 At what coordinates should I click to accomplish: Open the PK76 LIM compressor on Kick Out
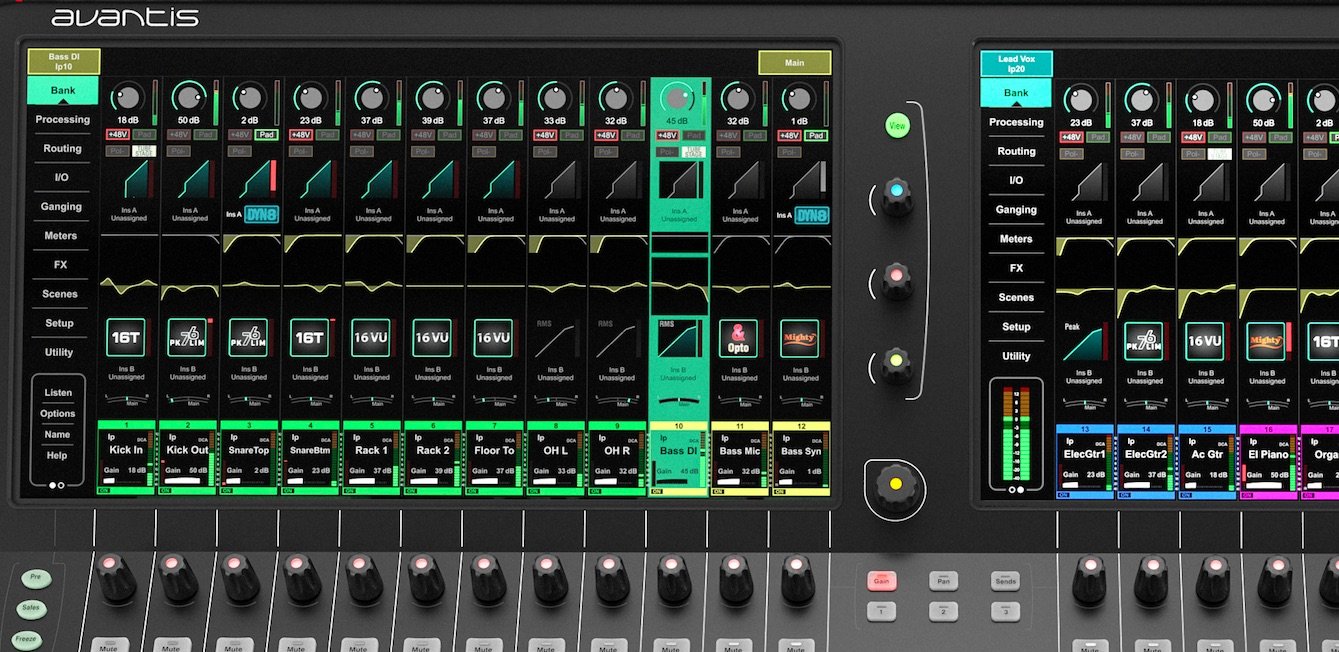(x=187, y=338)
